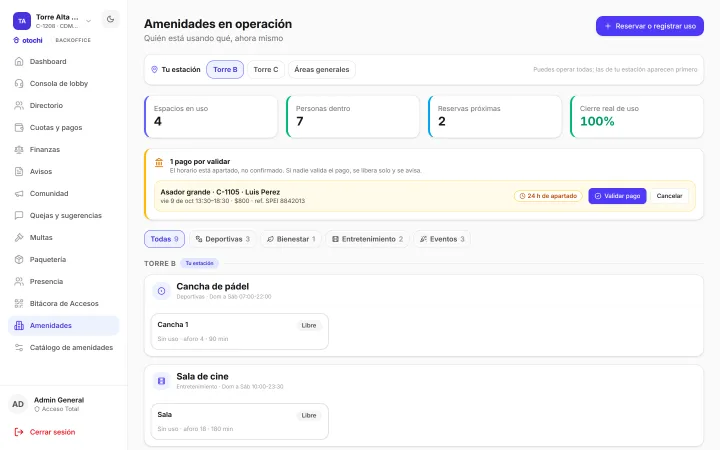Click the Reservas próximas stat card
Screen dimensions: 720x450
(495, 117)
